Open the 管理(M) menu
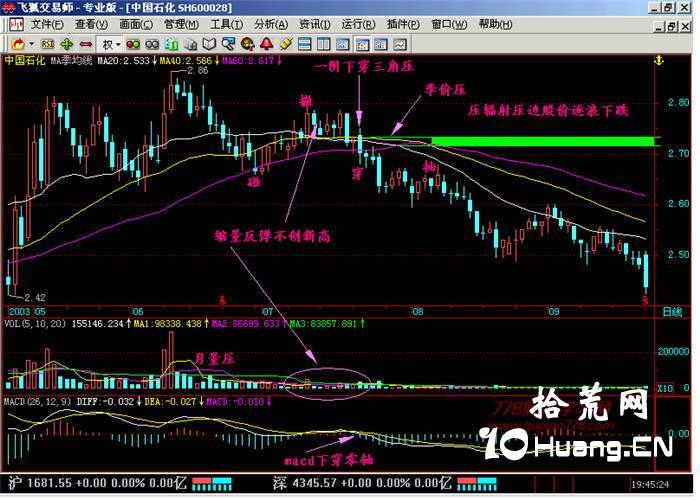 tap(181, 25)
